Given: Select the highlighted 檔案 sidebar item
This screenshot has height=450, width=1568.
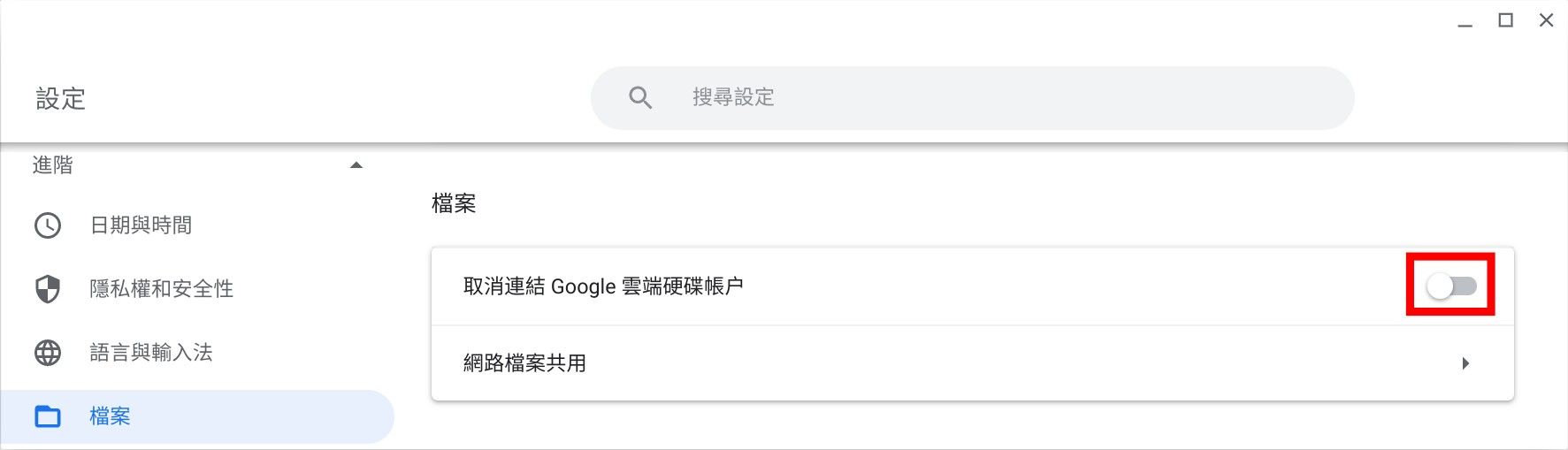Looking at the screenshot, I should [x=110, y=416].
